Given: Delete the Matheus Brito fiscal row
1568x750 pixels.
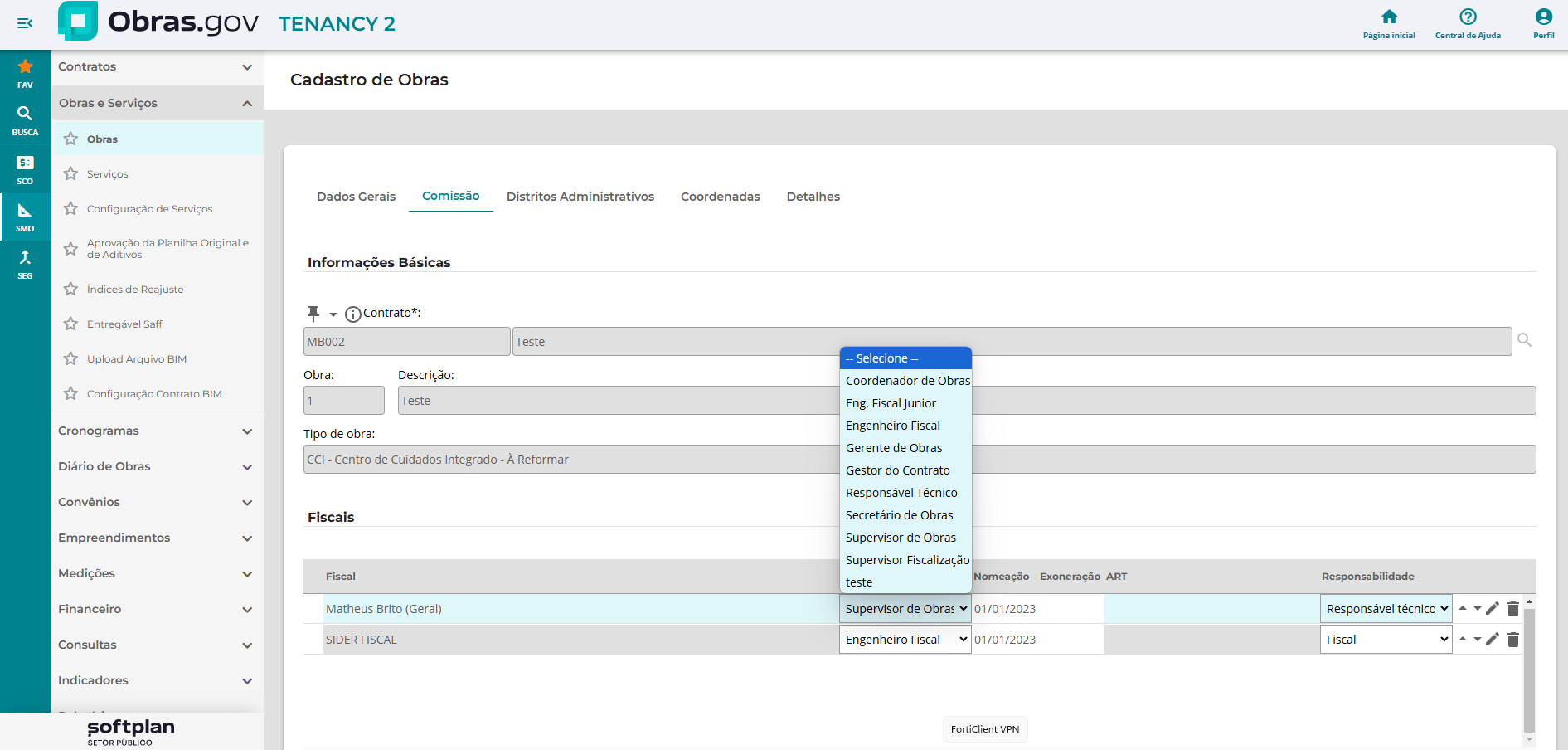Looking at the screenshot, I should 1512,609.
